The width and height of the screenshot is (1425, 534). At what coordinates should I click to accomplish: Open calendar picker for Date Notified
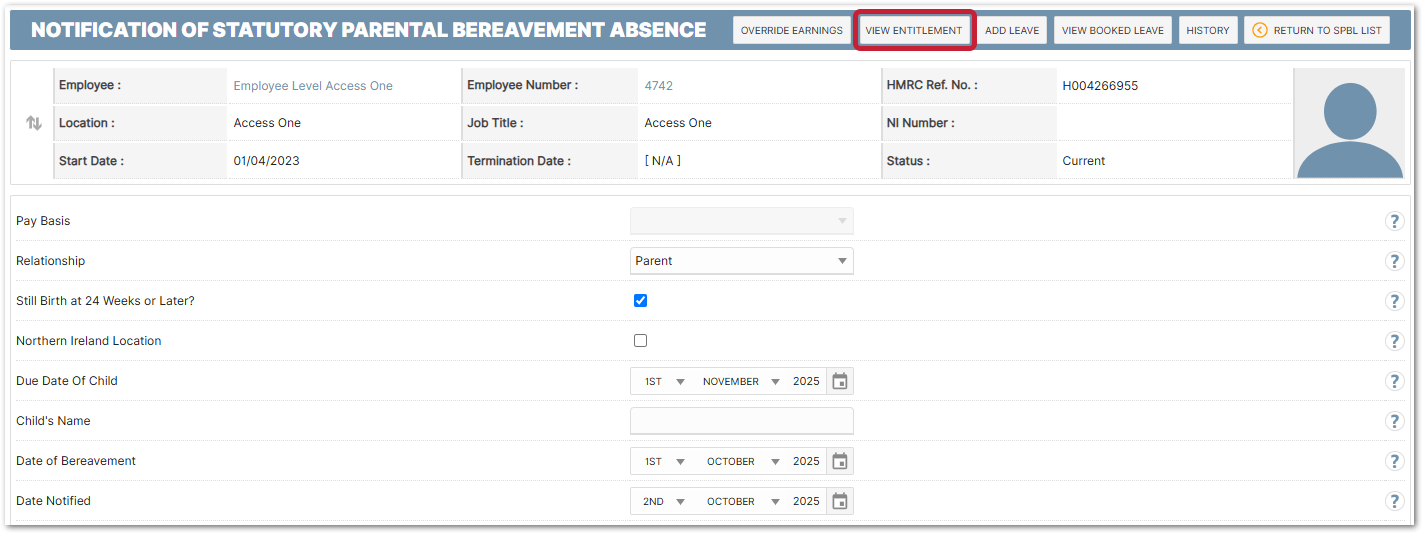pyautogui.click(x=840, y=501)
